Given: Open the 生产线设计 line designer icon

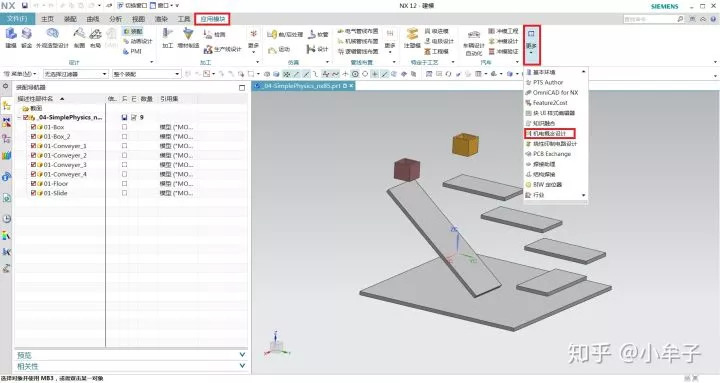Looking at the screenshot, I should 223,49.
